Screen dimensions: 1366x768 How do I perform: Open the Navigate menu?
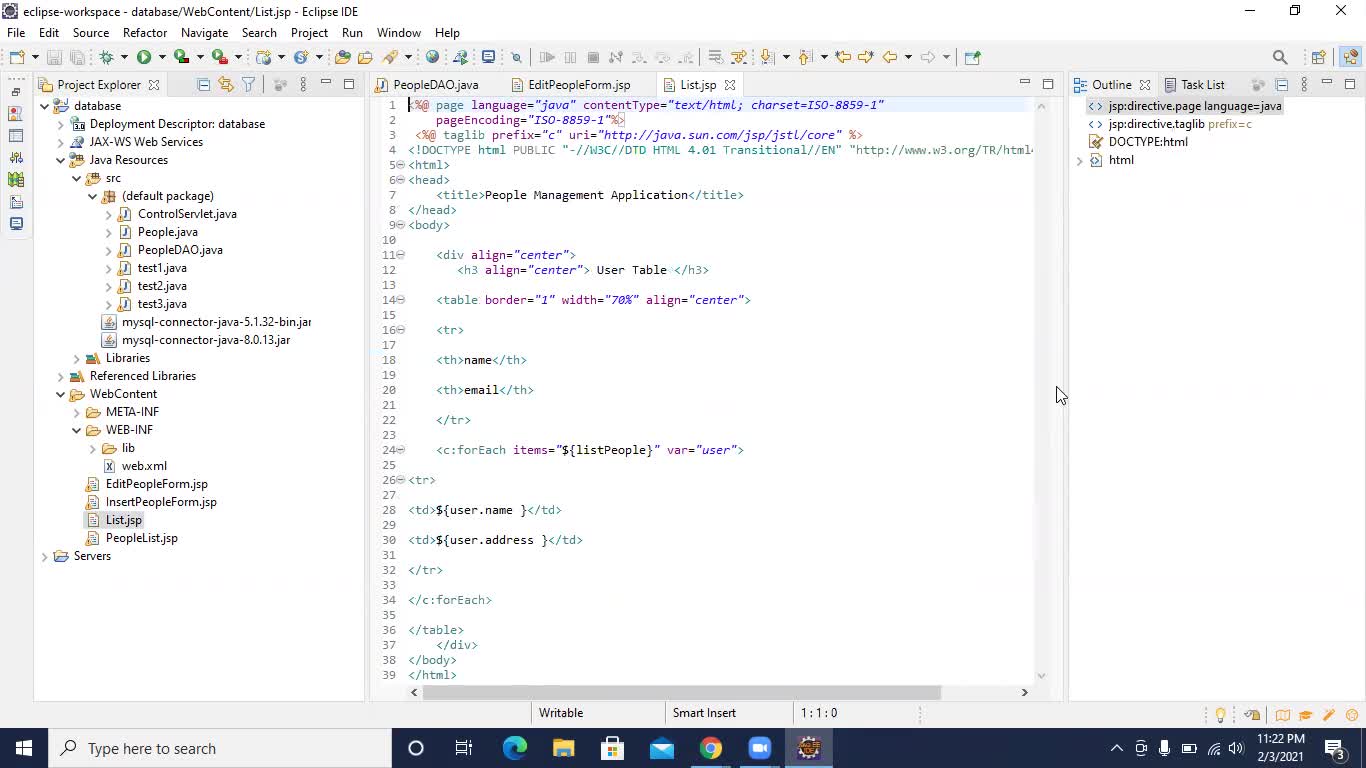point(204,33)
